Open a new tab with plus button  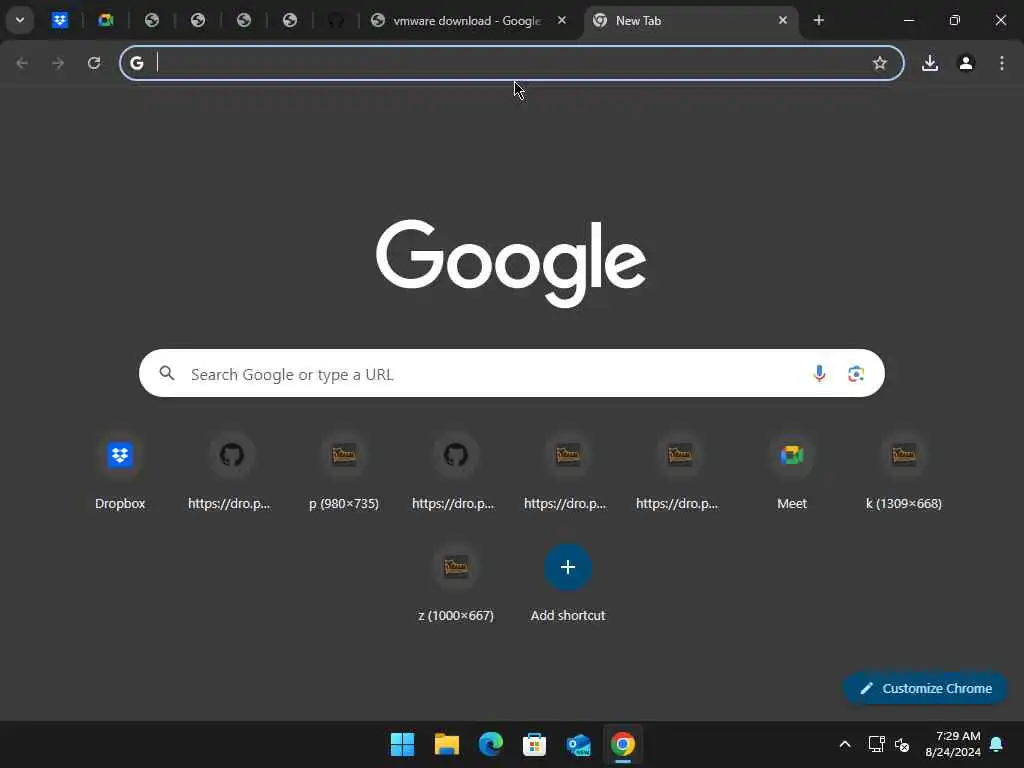pyautogui.click(x=819, y=20)
